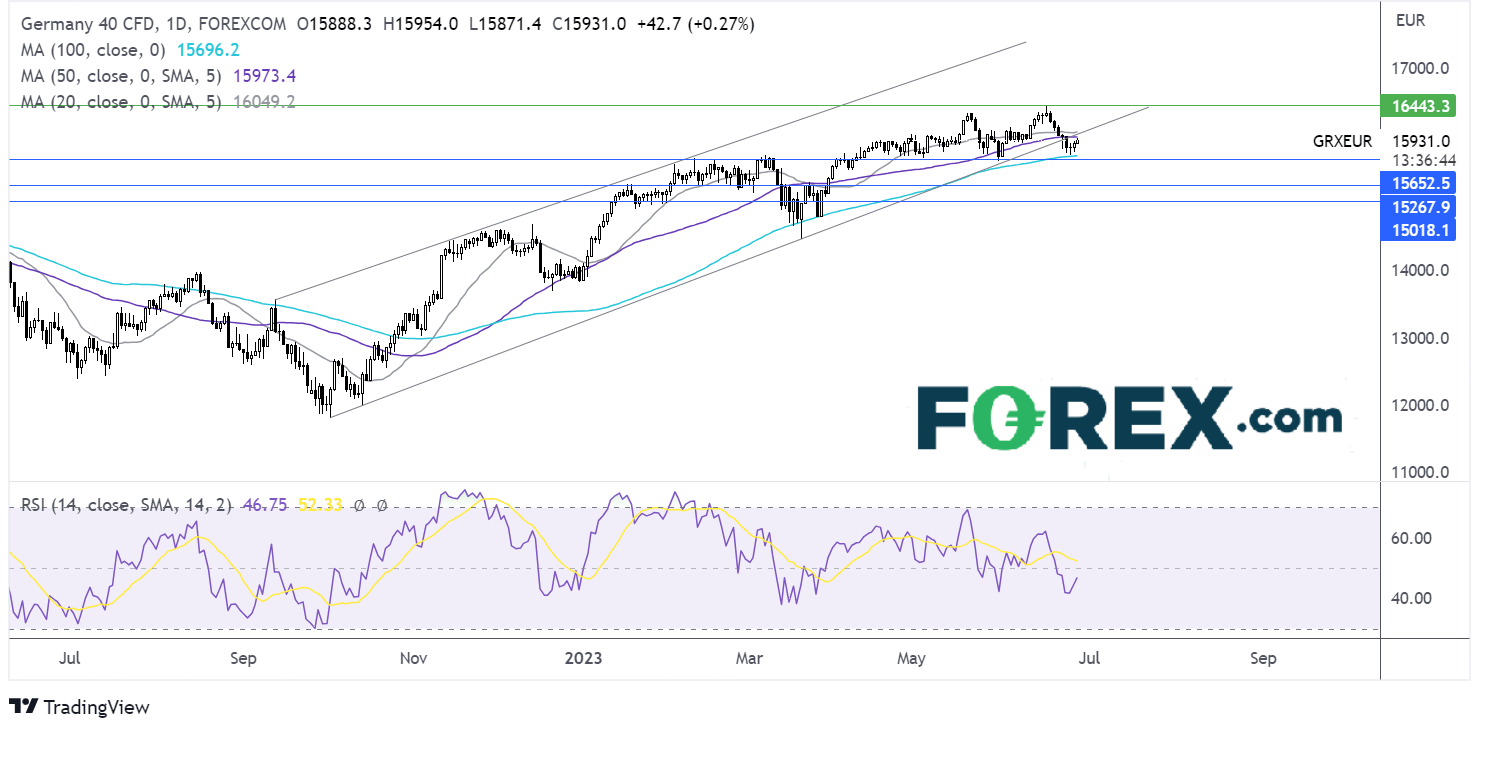The height and width of the screenshot is (773, 1491).
Task: Click the 15018.1 price label
Action: 1417,230
